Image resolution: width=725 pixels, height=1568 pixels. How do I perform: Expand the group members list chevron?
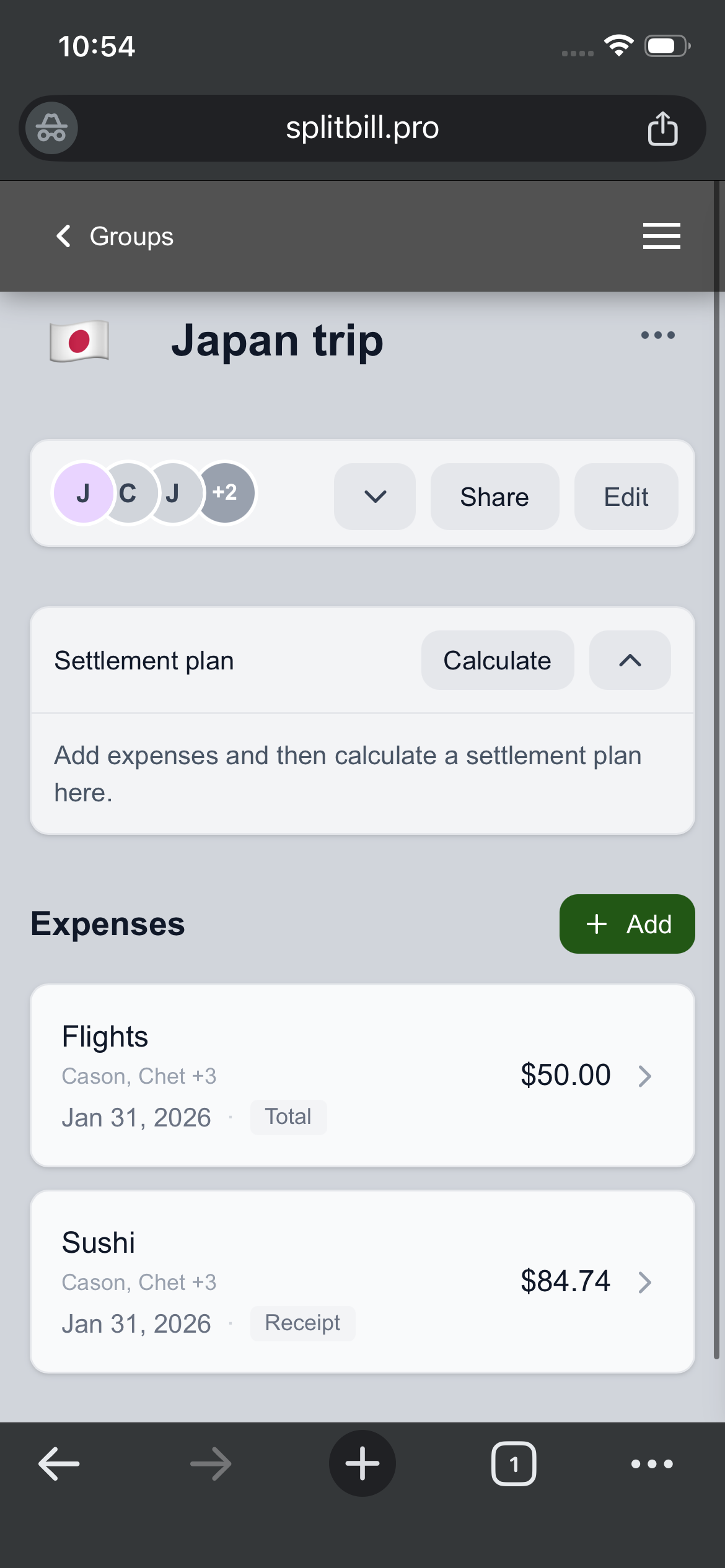[x=375, y=497]
